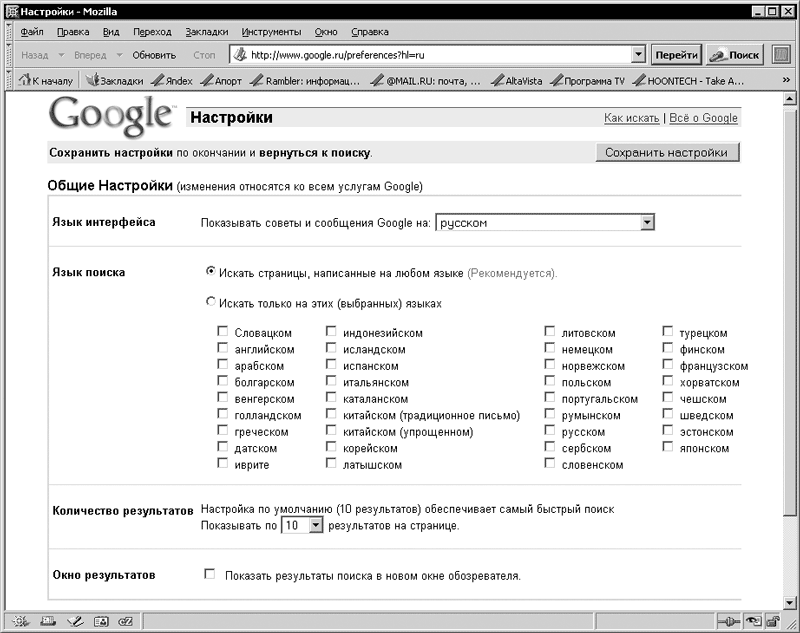The image size is (800, 633).
Task: Open the interface language dropdown showing 'русском'
Action: [x=647, y=222]
